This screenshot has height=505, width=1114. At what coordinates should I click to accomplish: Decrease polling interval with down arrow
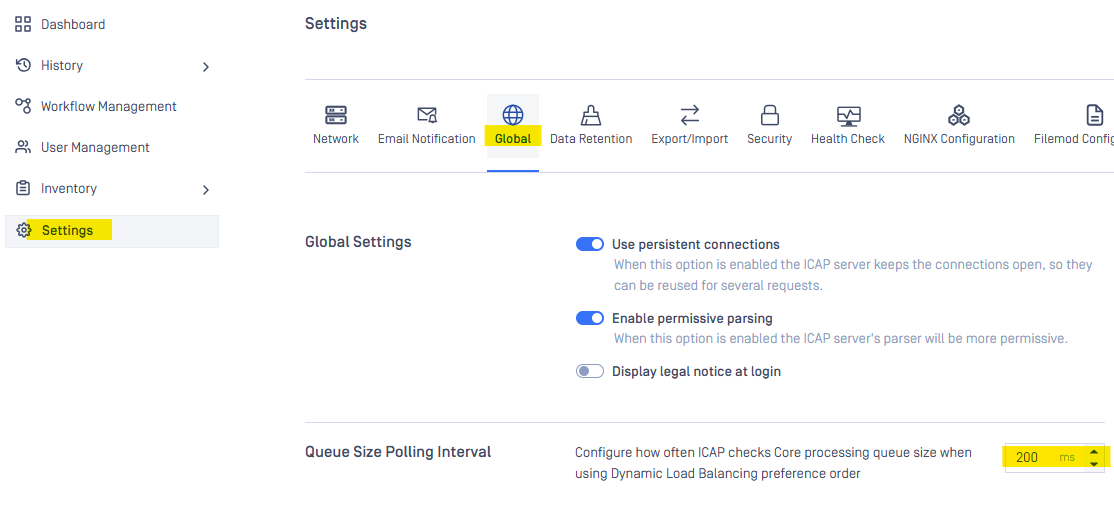pyautogui.click(x=1094, y=463)
